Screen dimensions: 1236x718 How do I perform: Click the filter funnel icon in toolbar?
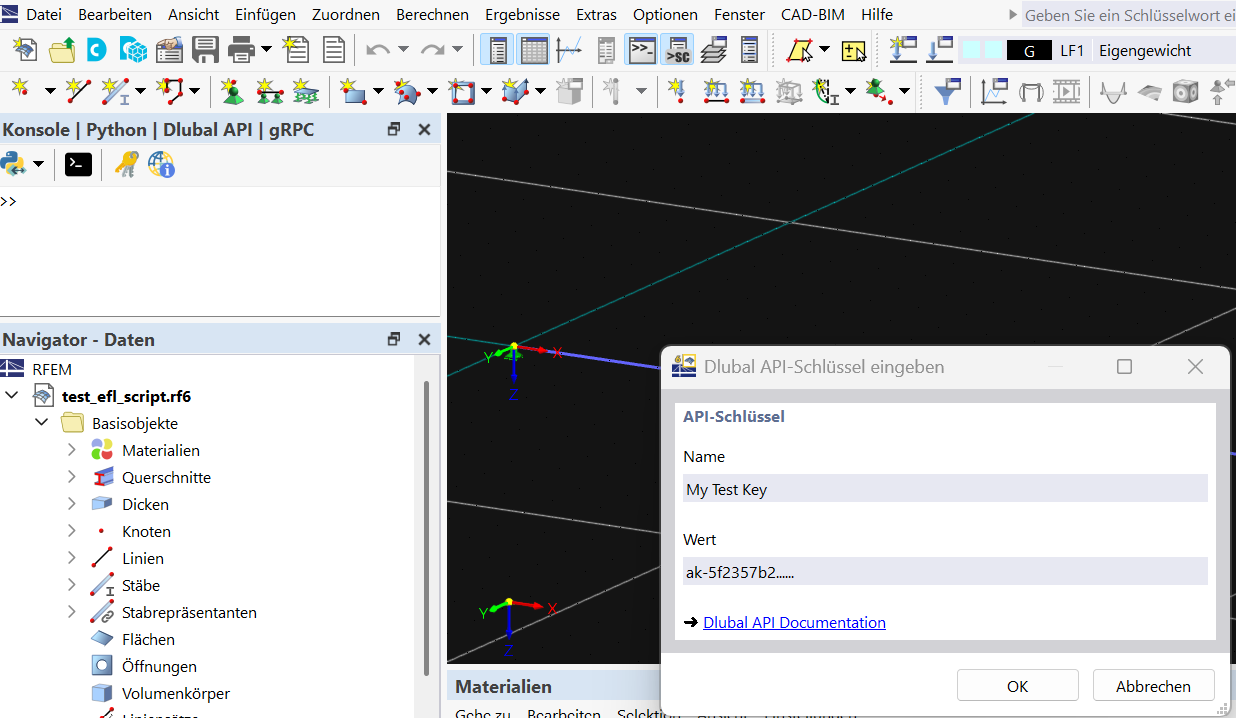[946, 92]
